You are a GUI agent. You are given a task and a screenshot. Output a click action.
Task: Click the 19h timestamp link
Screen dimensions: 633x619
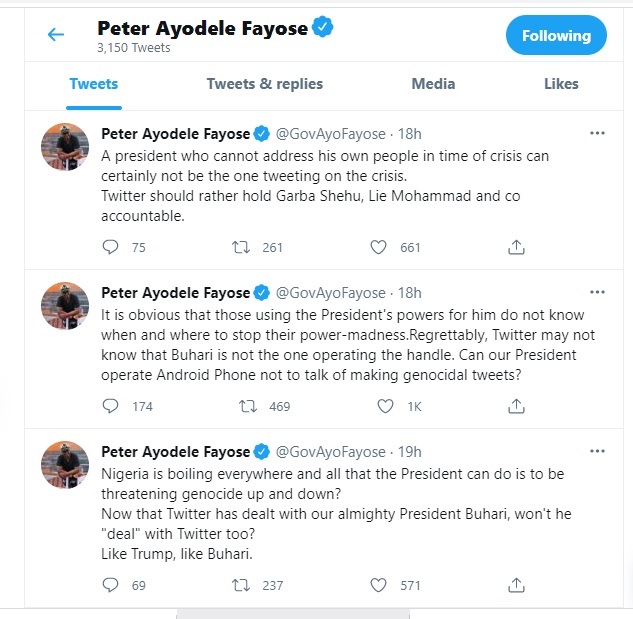click(409, 451)
